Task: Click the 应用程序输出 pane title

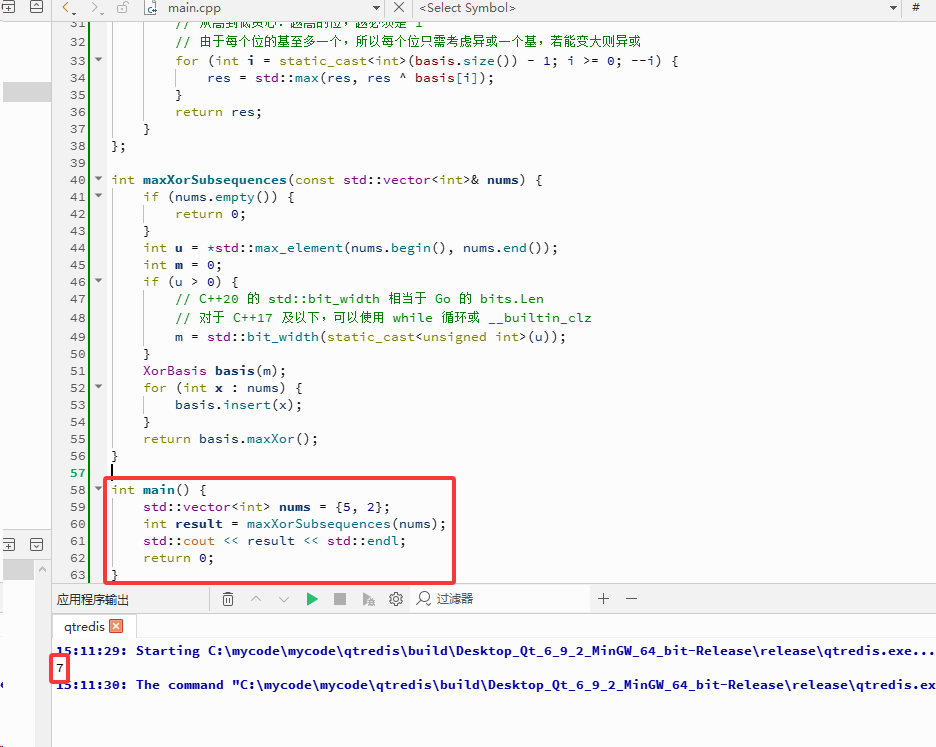Action: pyautogui.click(x=93, y=600)
